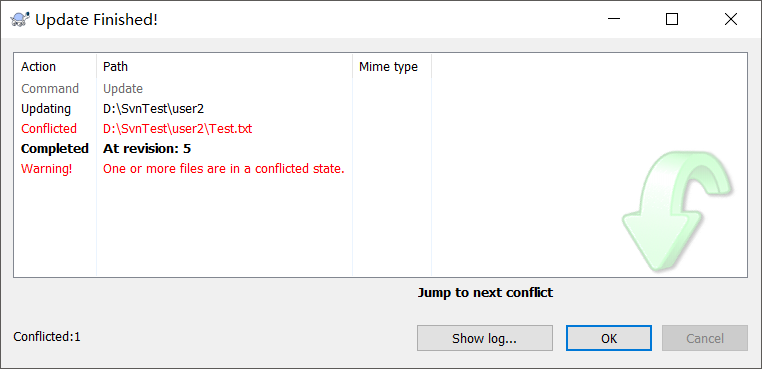The image size is (762, 369).
Task: Minimize the Update Finished window
Action: [613, 19]
